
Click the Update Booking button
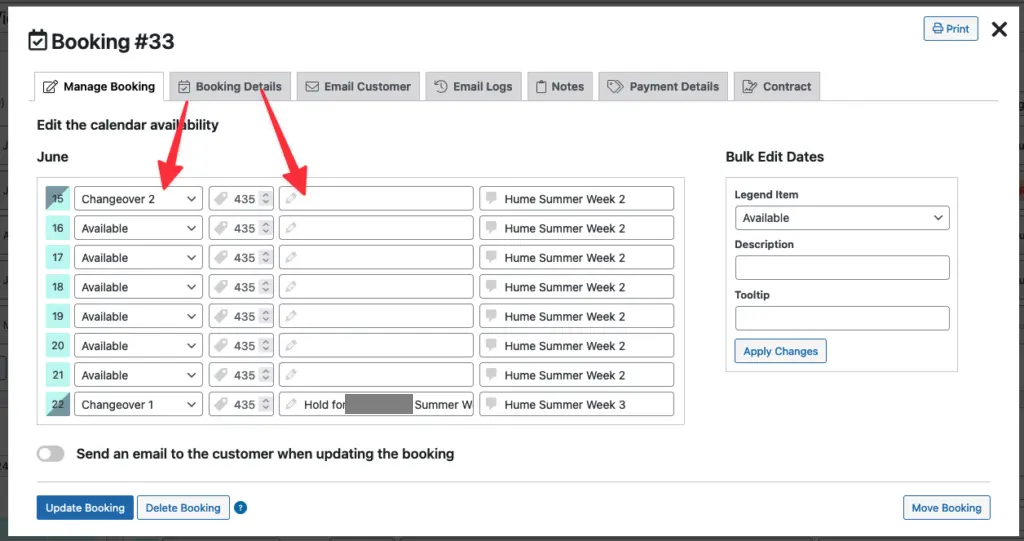(x=85, y=508)
